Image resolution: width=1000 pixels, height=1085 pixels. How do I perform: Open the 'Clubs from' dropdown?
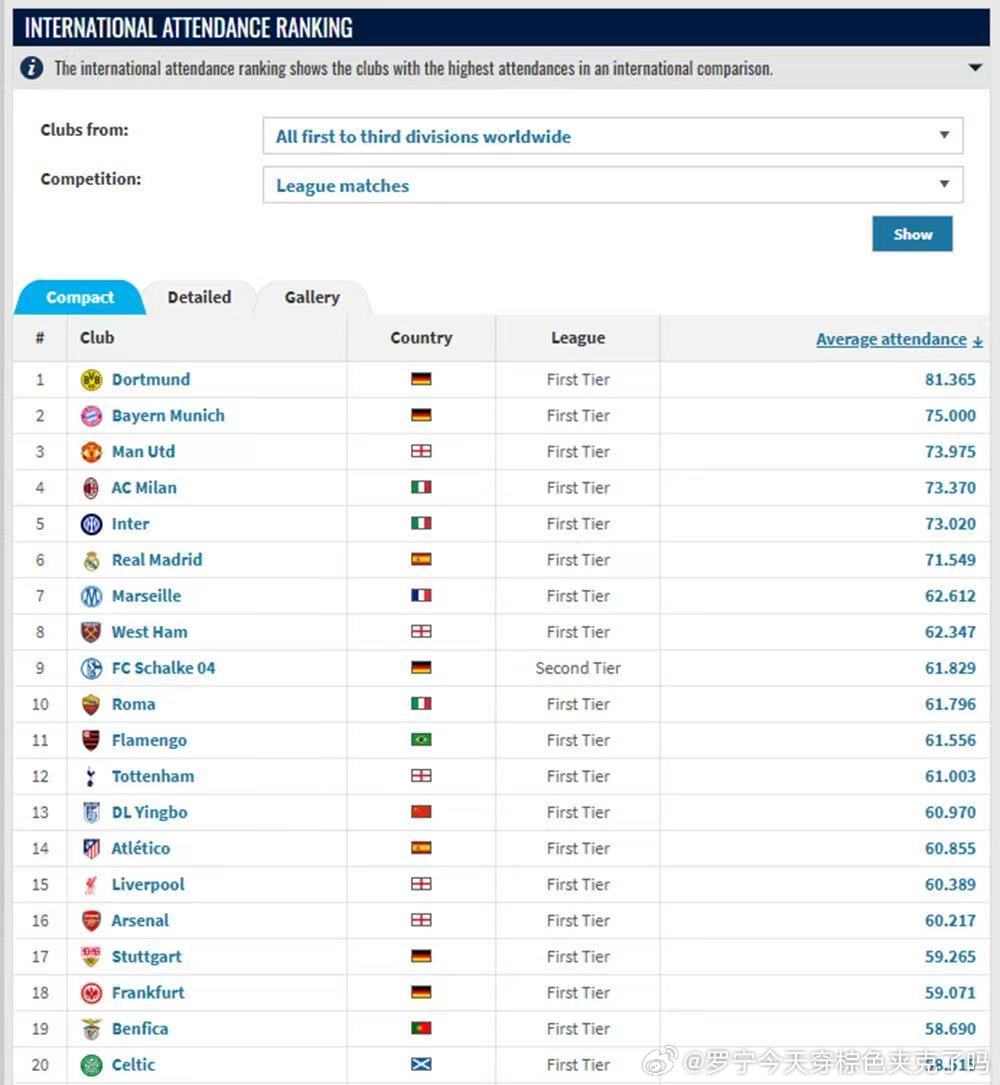coord(612,136)
